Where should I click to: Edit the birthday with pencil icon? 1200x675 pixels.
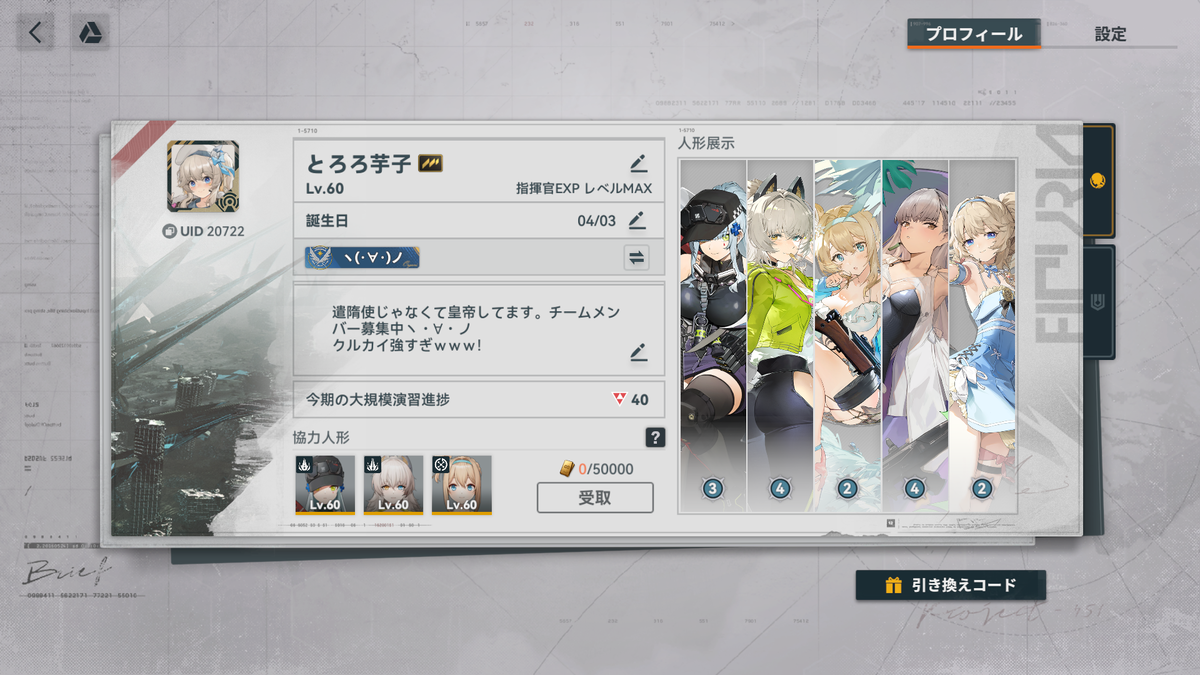[x=637, y=220]
